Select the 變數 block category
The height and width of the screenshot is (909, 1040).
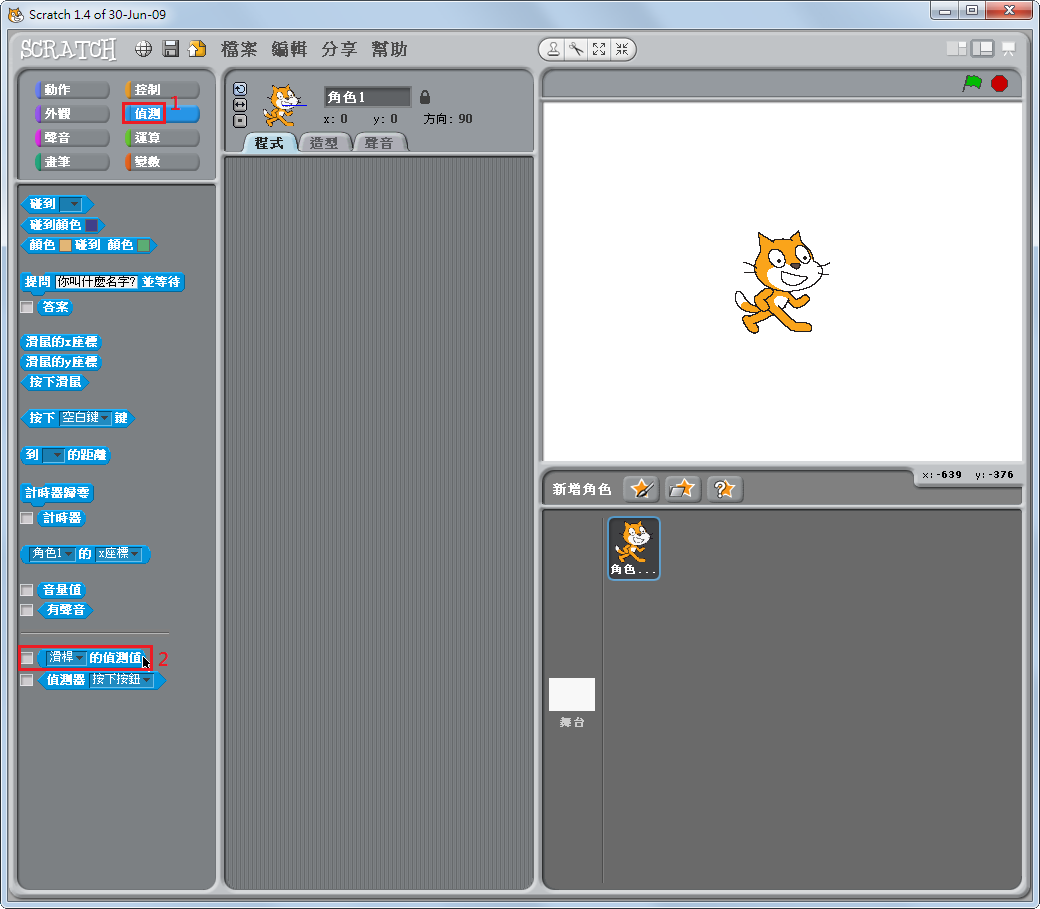click(x=162, y=161)
